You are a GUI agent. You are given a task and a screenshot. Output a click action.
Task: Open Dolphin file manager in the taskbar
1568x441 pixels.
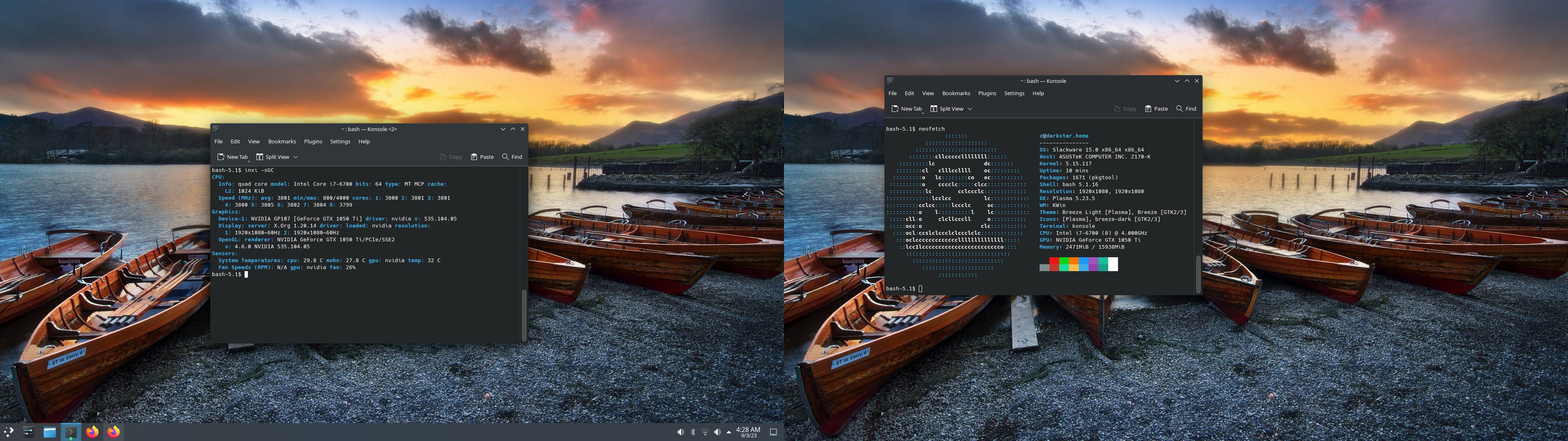click(x=50, y=432)
